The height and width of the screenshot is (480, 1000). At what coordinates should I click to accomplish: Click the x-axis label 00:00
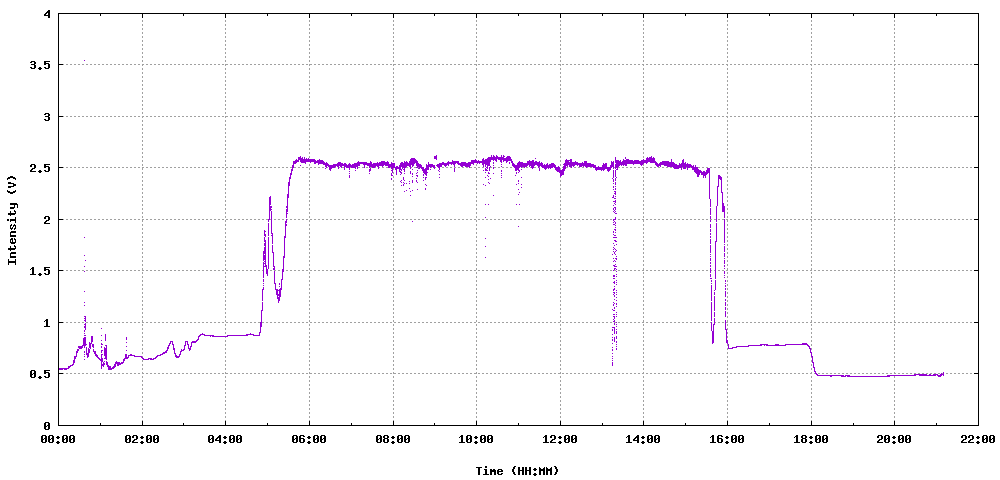tap(59, 439)
